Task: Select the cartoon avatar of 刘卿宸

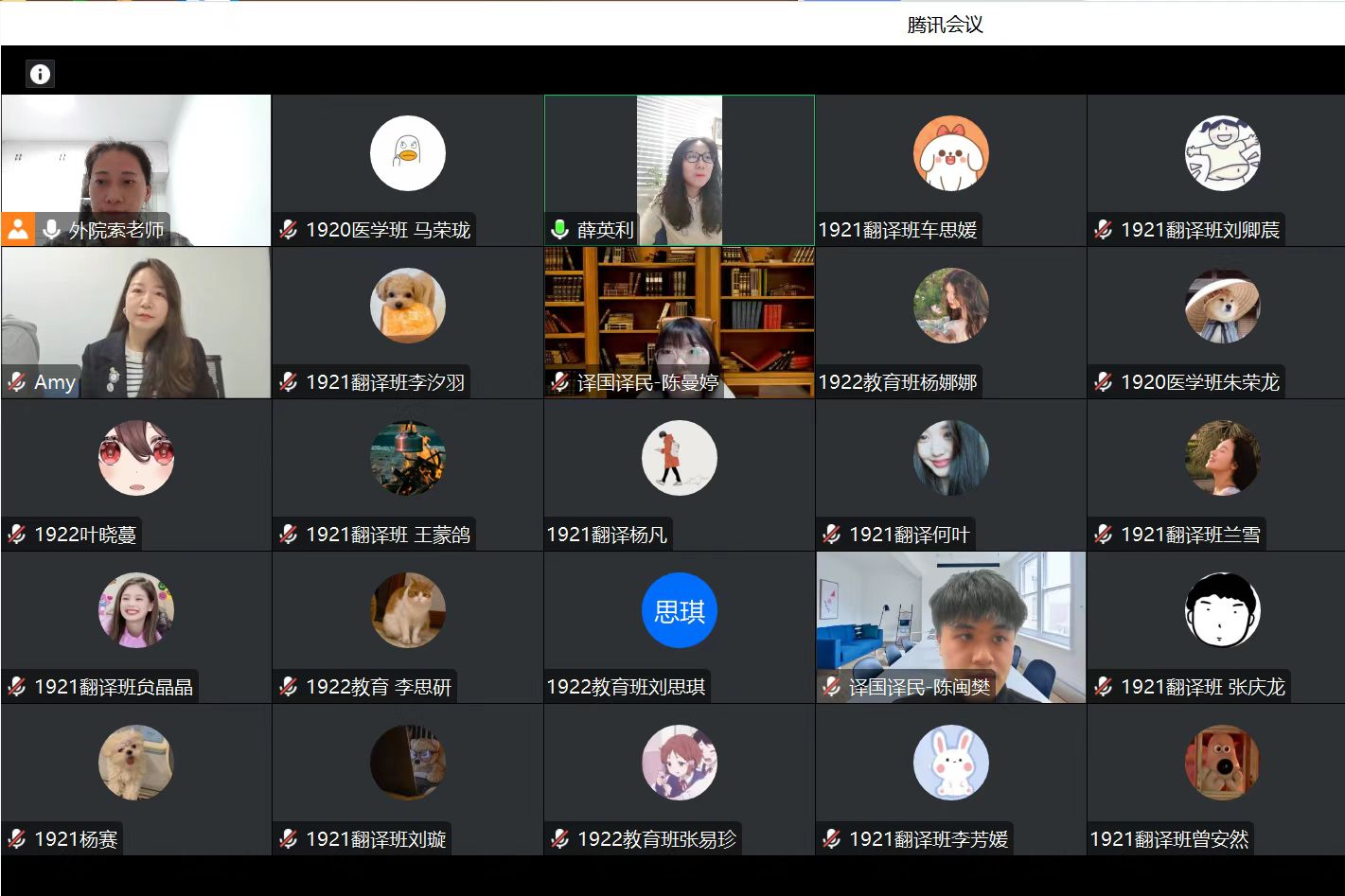Action: click(1223, 153)
